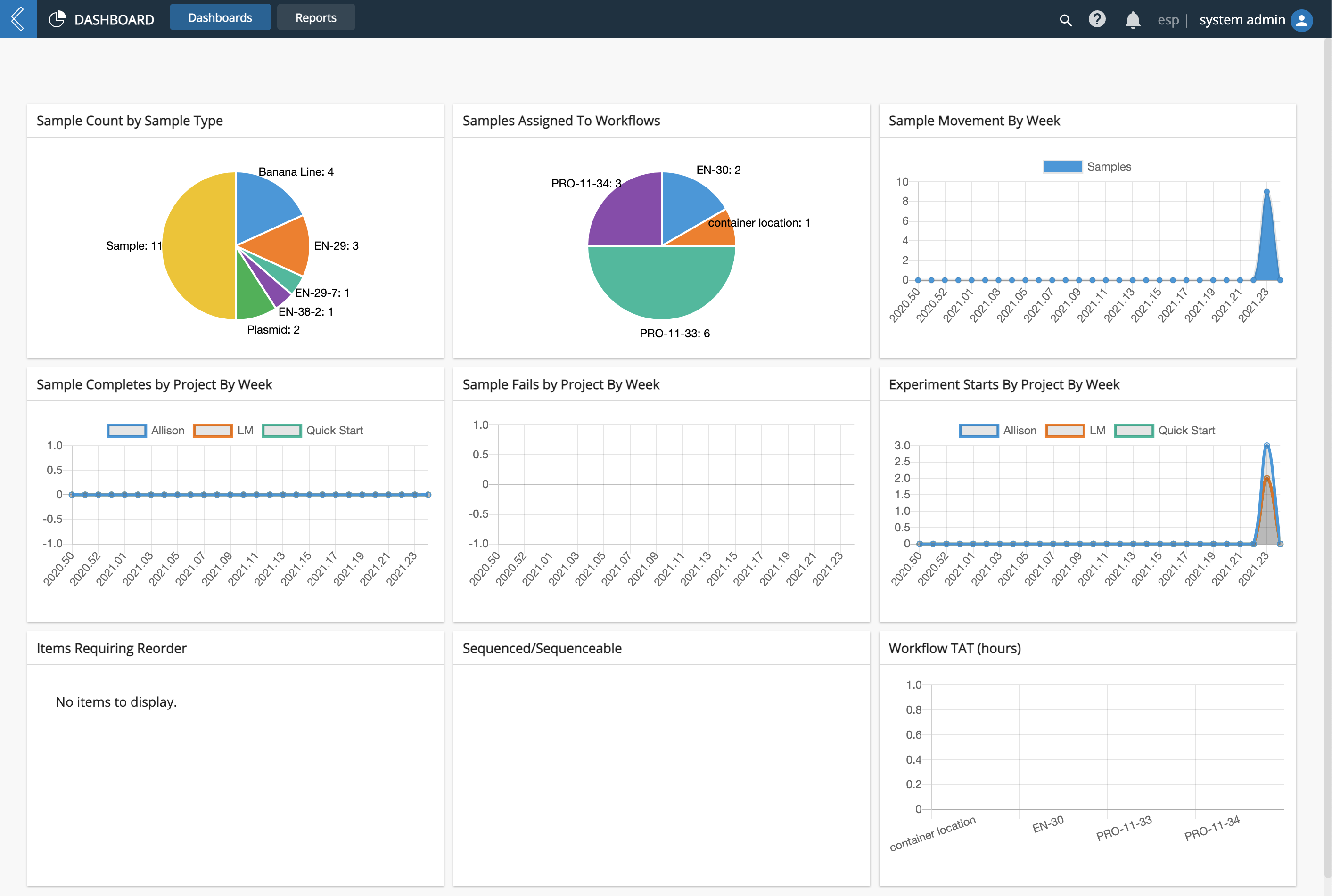This screenshot has height=896, width=1332.
Task: Click the back chevron icon in the header
Action: (18, 19)
